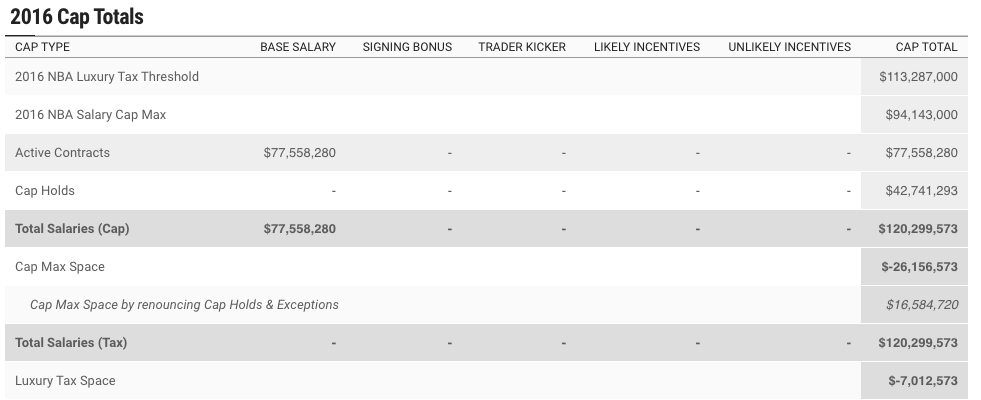Click the Cap Holds row label

(45, 191)
